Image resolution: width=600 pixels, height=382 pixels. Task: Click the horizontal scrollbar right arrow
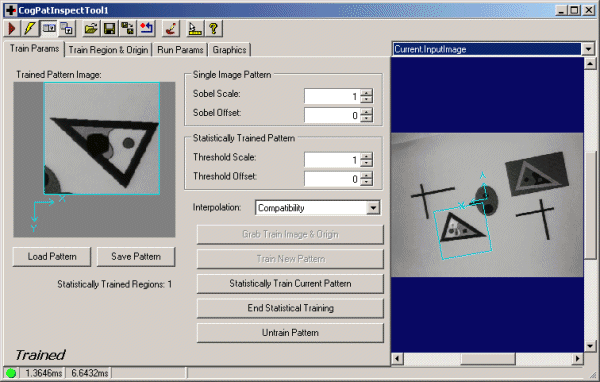[x=577, y=359]
